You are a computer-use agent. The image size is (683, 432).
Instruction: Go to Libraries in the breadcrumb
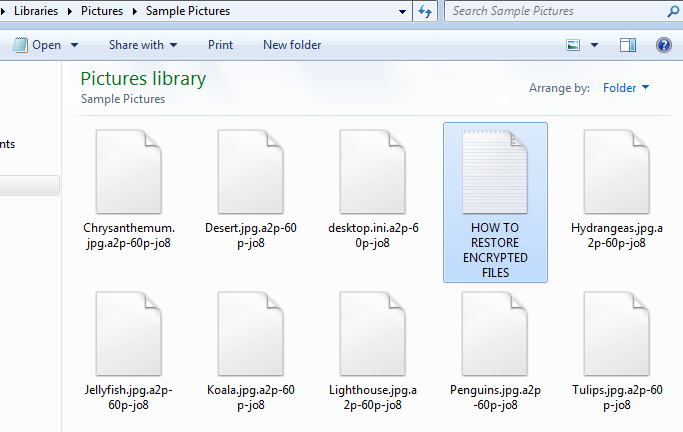(36, 11)
